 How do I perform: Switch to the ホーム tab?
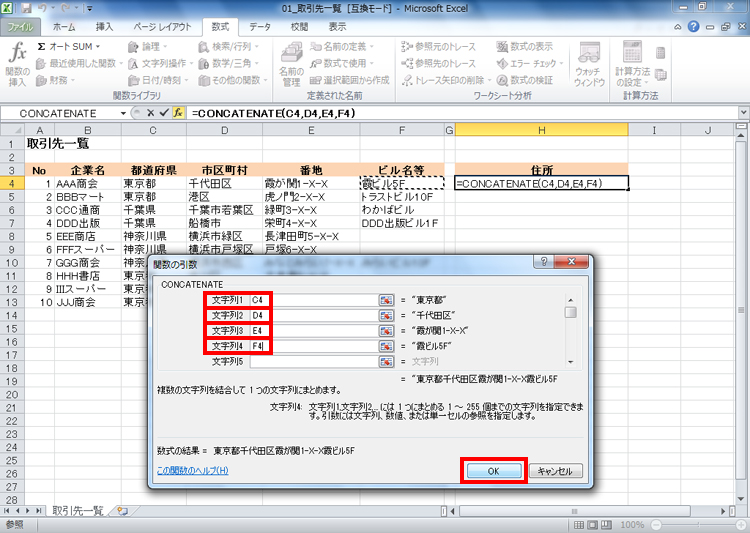click(64, 27)
